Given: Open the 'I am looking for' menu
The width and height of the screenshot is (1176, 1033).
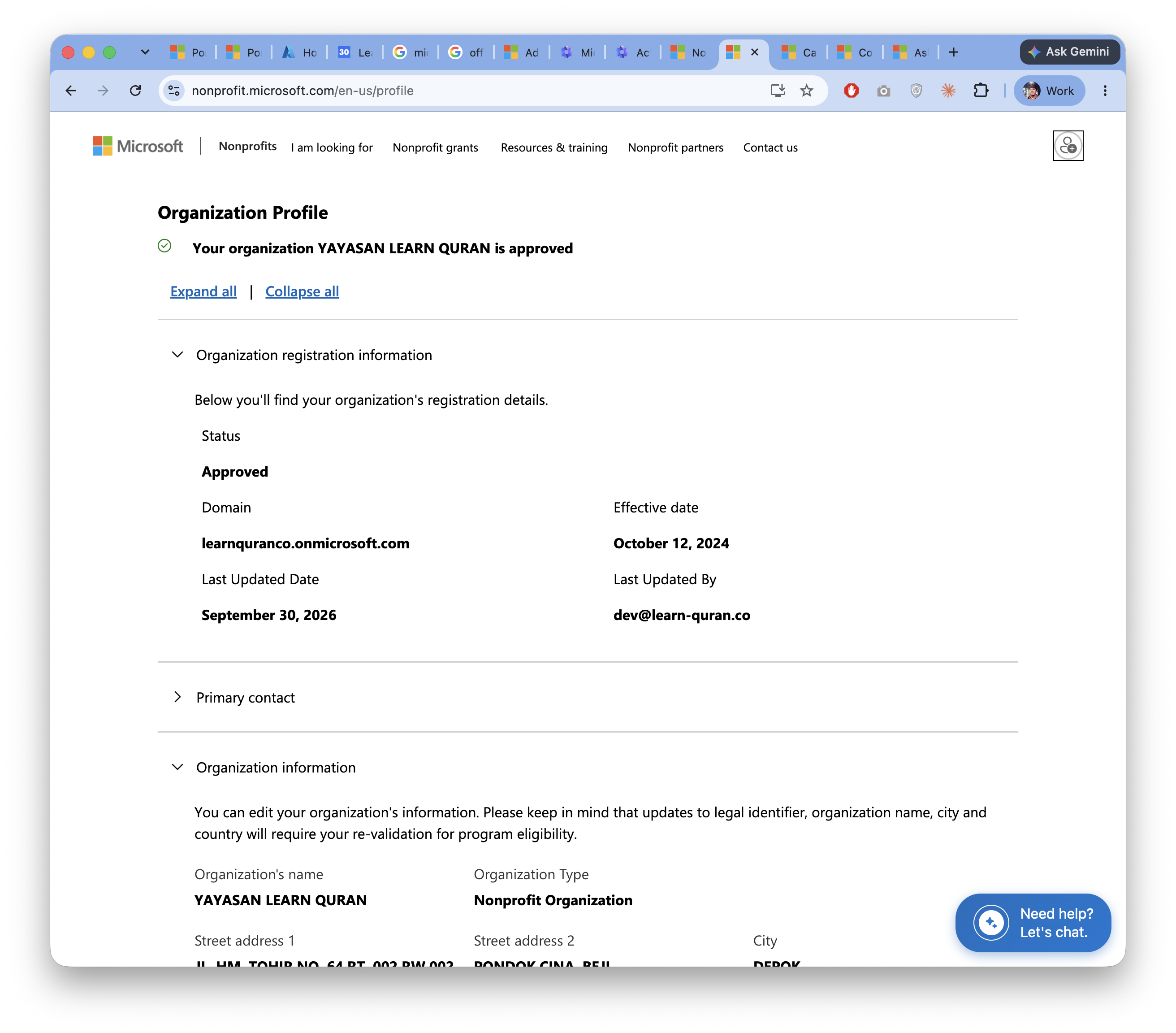Looking at the screenshot, I should coord(332,148).
